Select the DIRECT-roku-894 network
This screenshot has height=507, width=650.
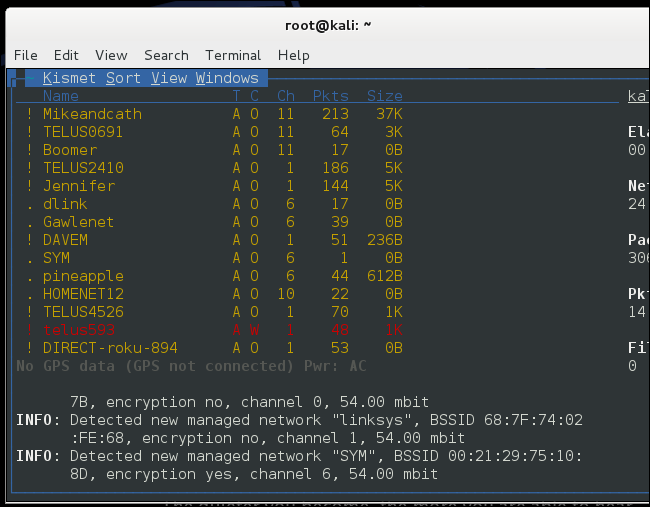tap(110, 348)
